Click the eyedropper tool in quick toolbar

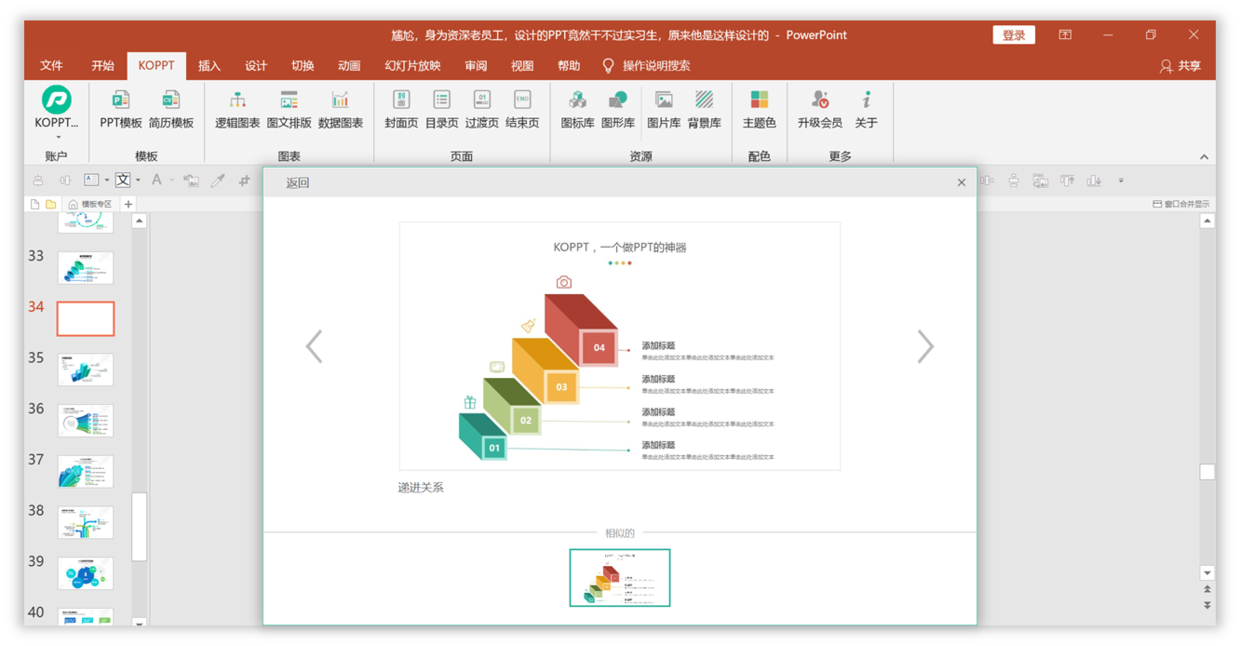(217, 181)
